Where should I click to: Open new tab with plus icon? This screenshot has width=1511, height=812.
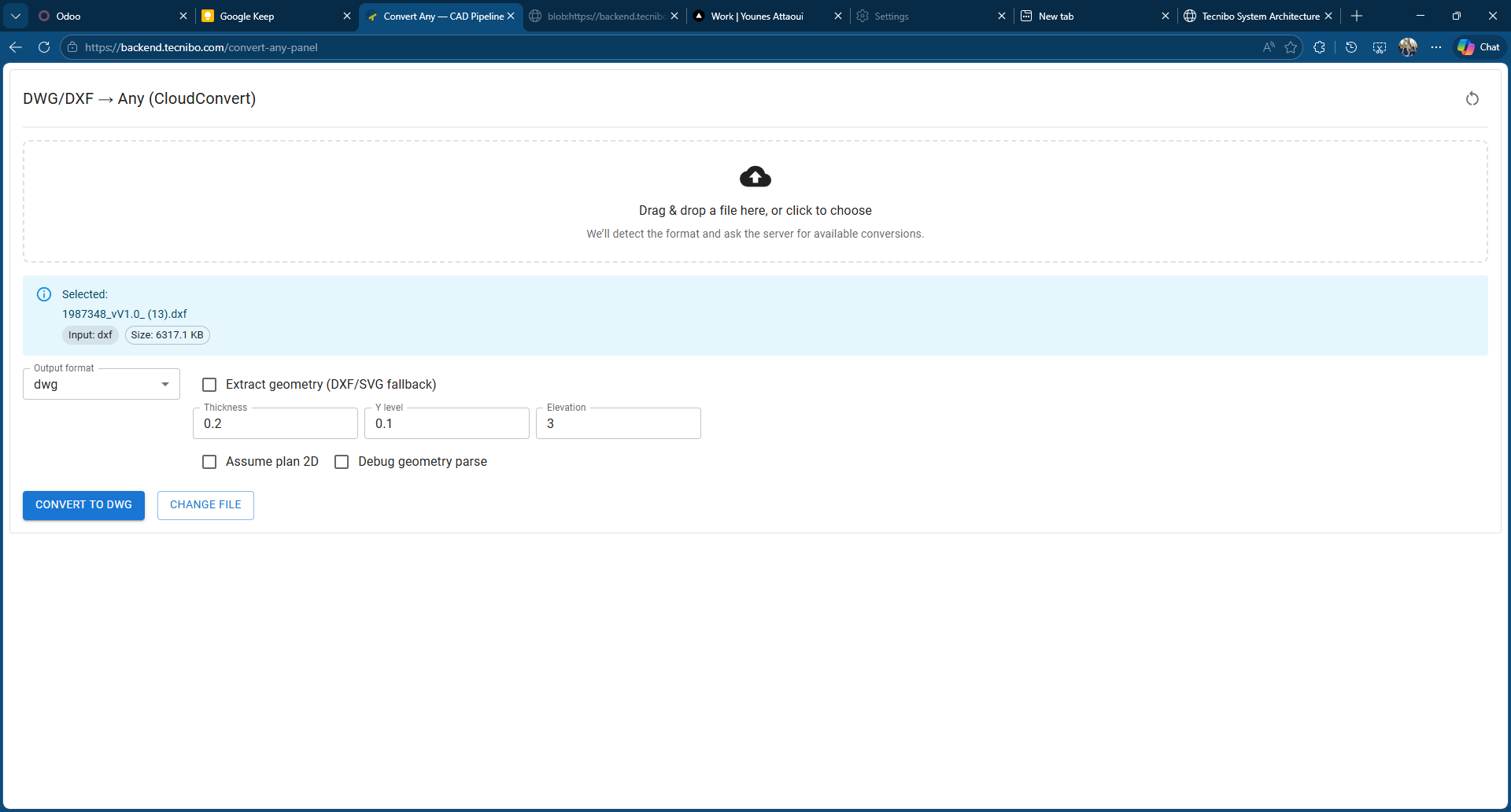pyautogui.click(x=1357, y=16)
